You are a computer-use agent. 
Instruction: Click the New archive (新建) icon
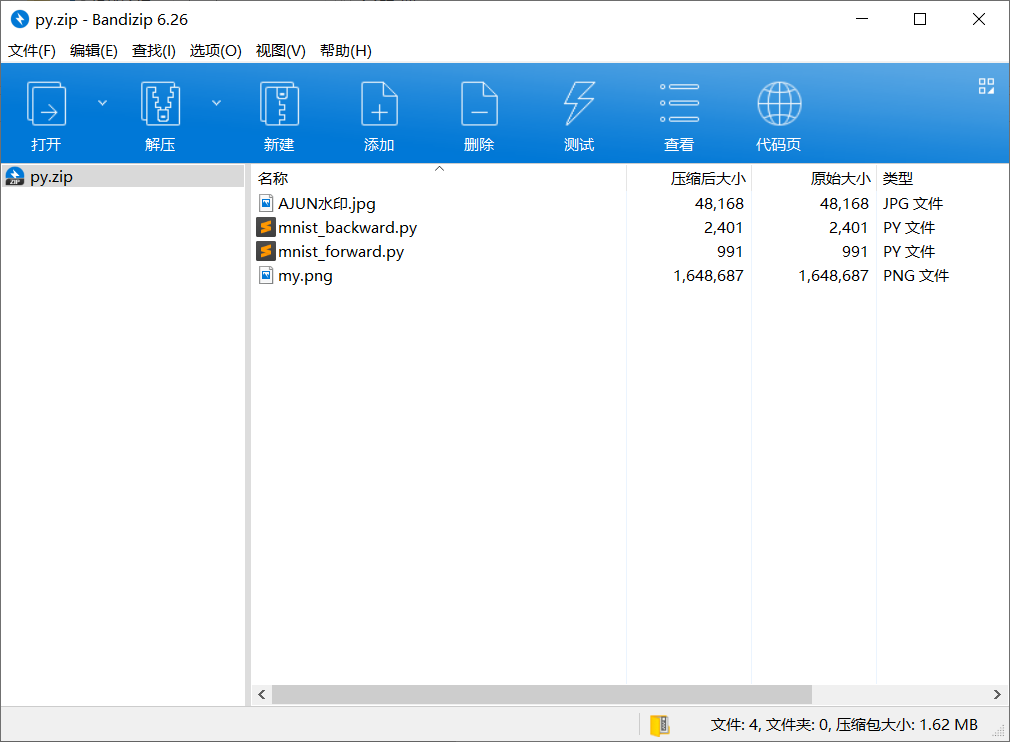[x=279, y=104]
